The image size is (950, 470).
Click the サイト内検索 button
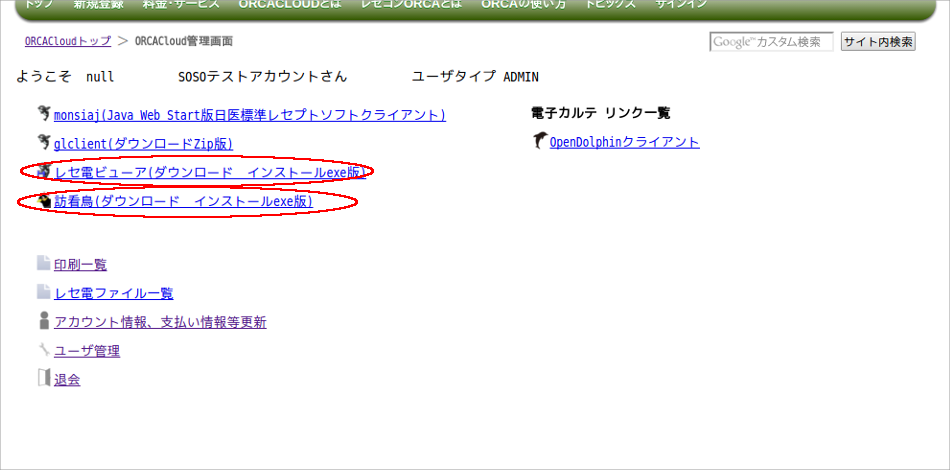point(878,42)
